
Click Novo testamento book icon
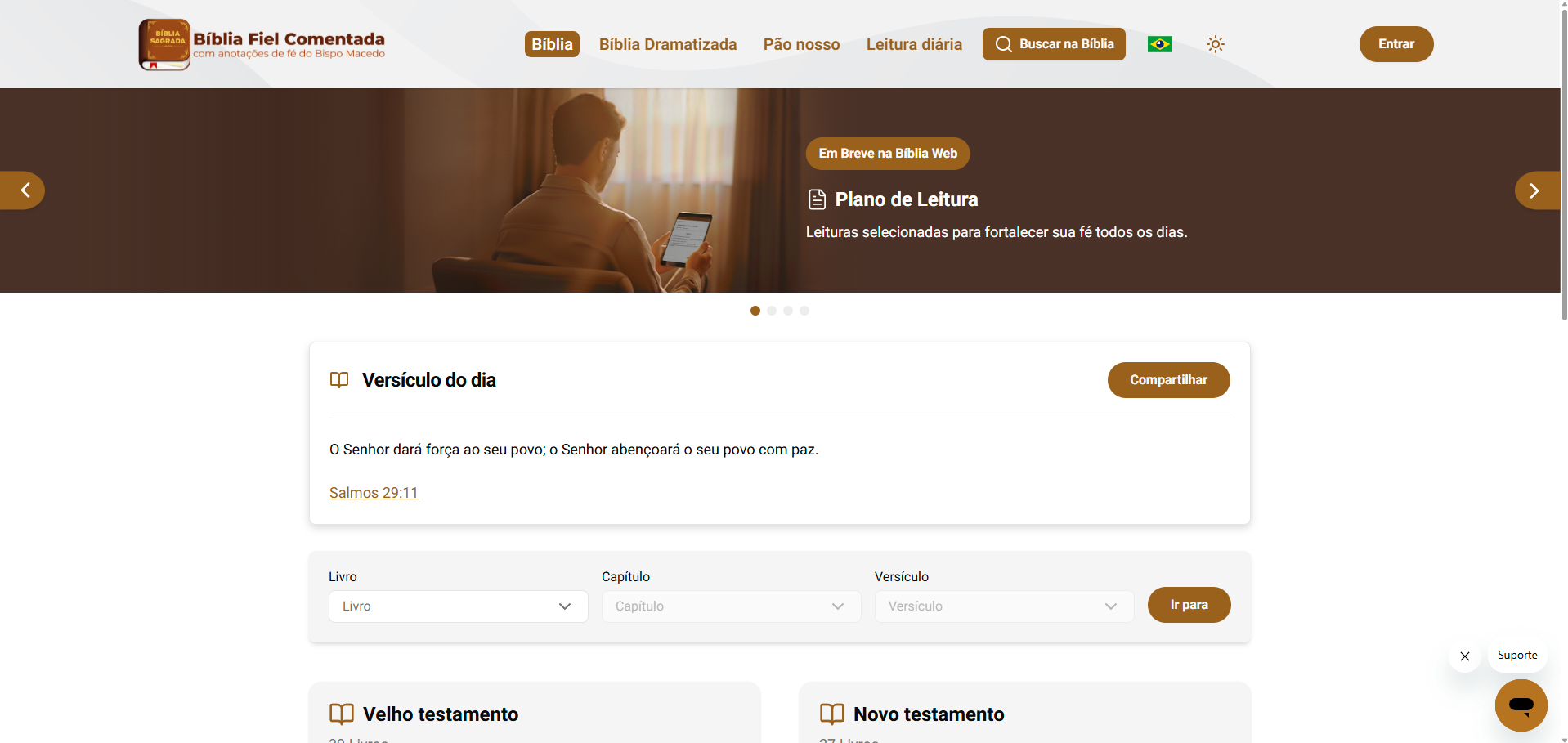coord(832,714)
